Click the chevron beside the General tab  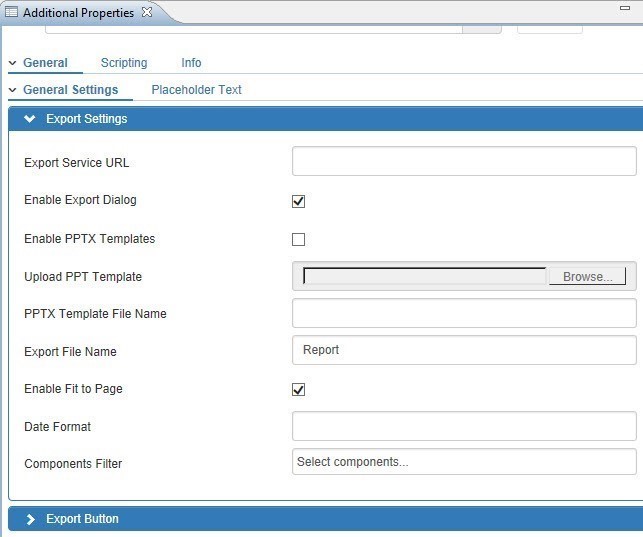[x=12, y=63]
